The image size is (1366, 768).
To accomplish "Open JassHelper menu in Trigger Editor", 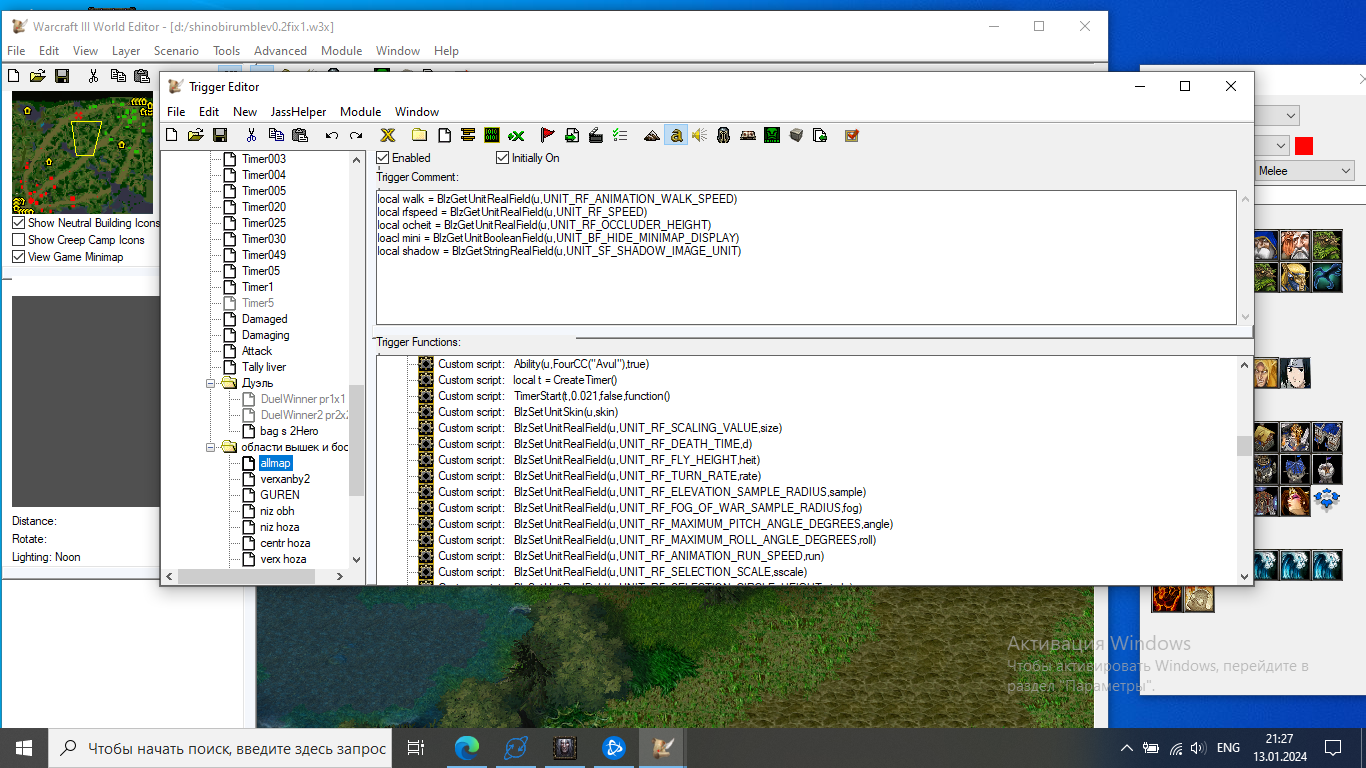I will click(x=298, y=112).
